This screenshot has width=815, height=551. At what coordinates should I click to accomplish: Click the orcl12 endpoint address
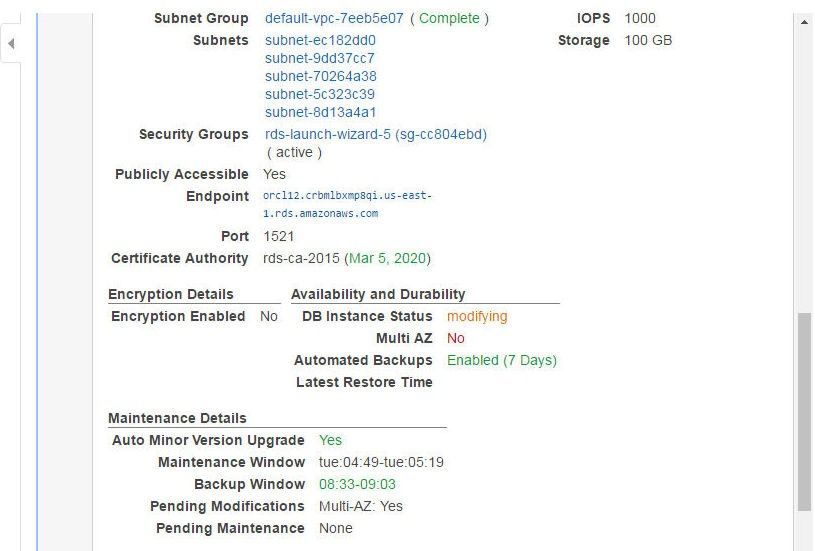347,204
